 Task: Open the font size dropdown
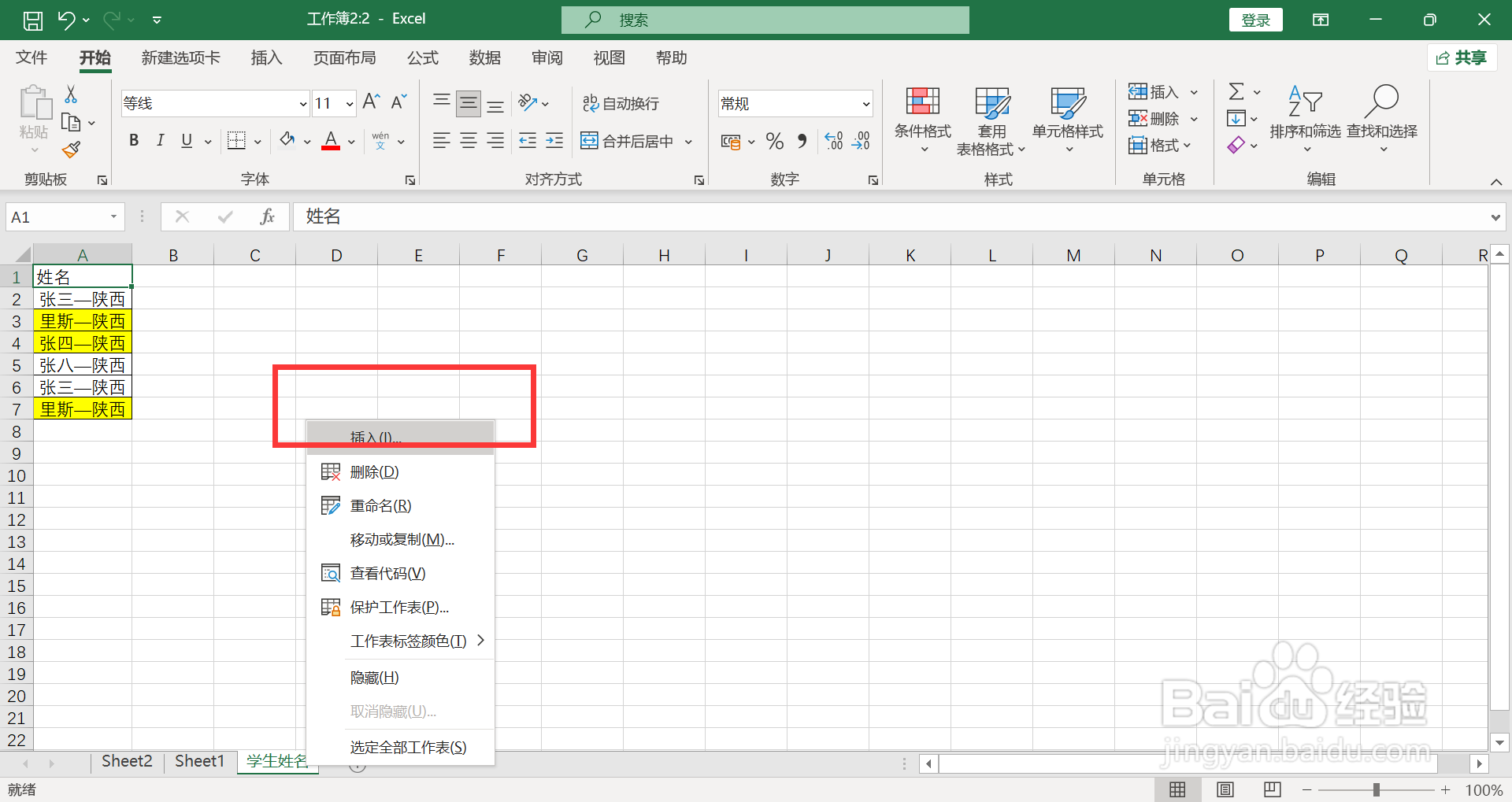tap(350, 104)
